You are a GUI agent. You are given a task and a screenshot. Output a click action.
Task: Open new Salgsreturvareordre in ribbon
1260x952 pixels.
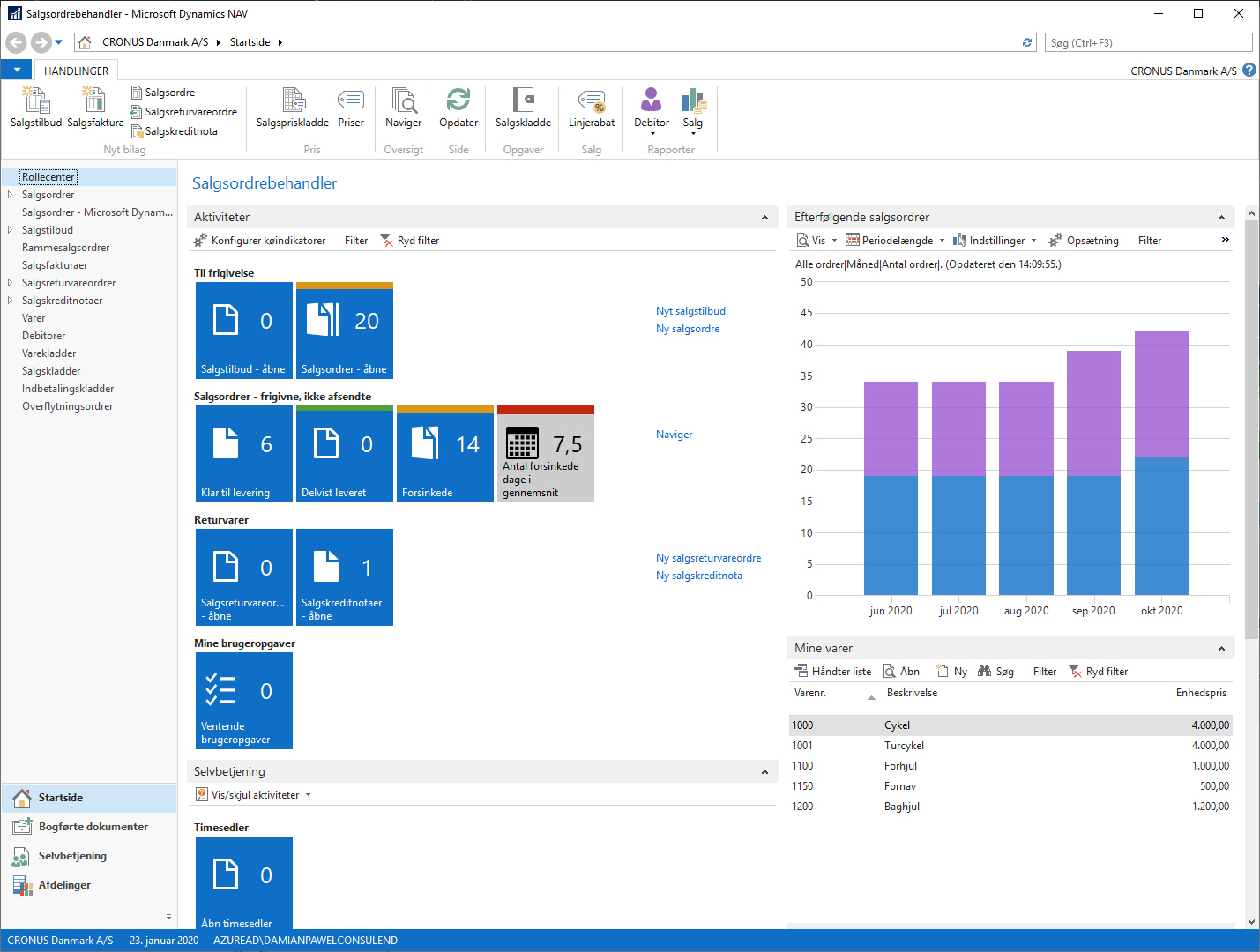click(x=184, y=112)
